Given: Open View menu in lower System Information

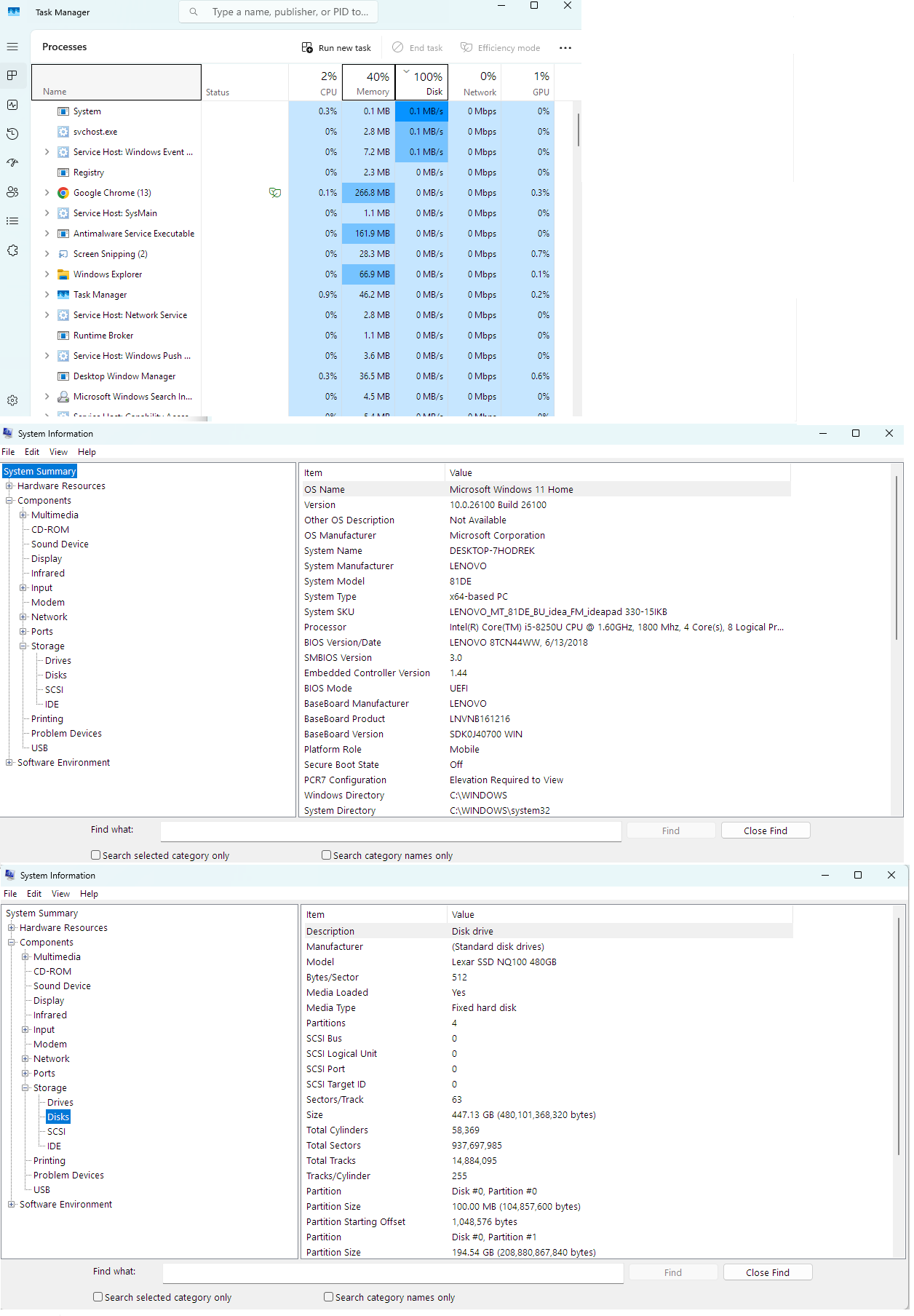Looking at the screenshot, I should click(x=60, y=894).
